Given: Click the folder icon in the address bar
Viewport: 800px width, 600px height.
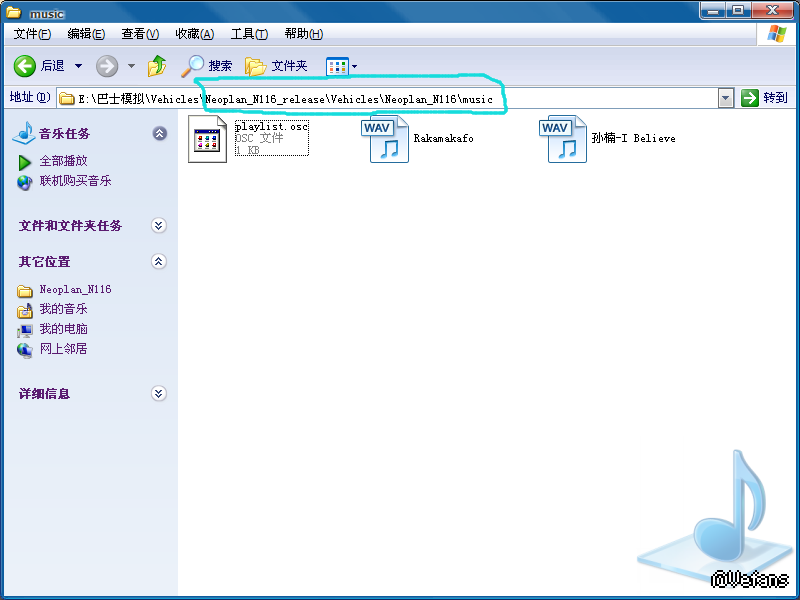Looking at the screenshot, I should [x=67, y=98].
